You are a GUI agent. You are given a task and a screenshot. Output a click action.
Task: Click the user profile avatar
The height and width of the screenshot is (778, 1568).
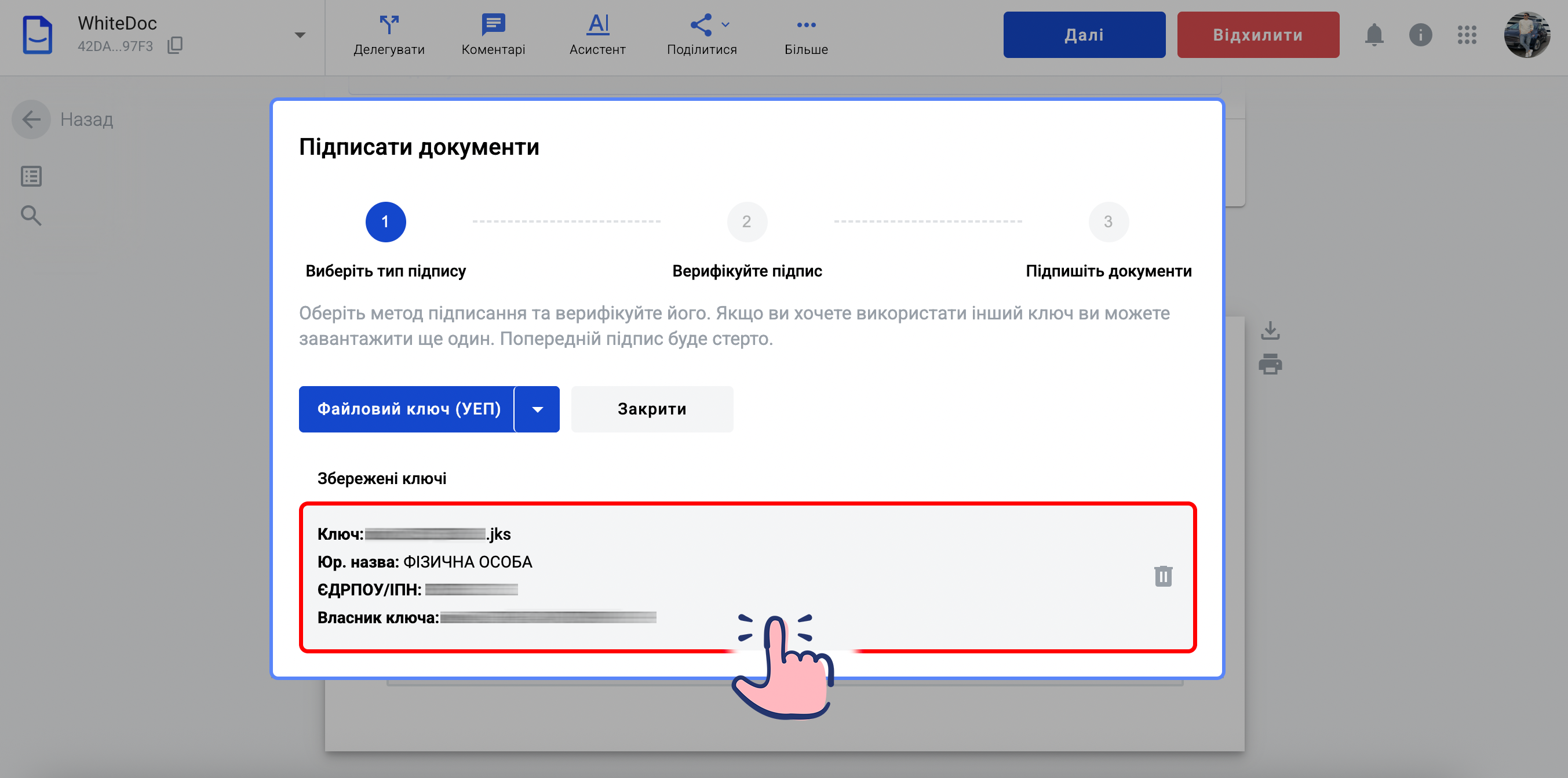click(x=1526, y=35)
